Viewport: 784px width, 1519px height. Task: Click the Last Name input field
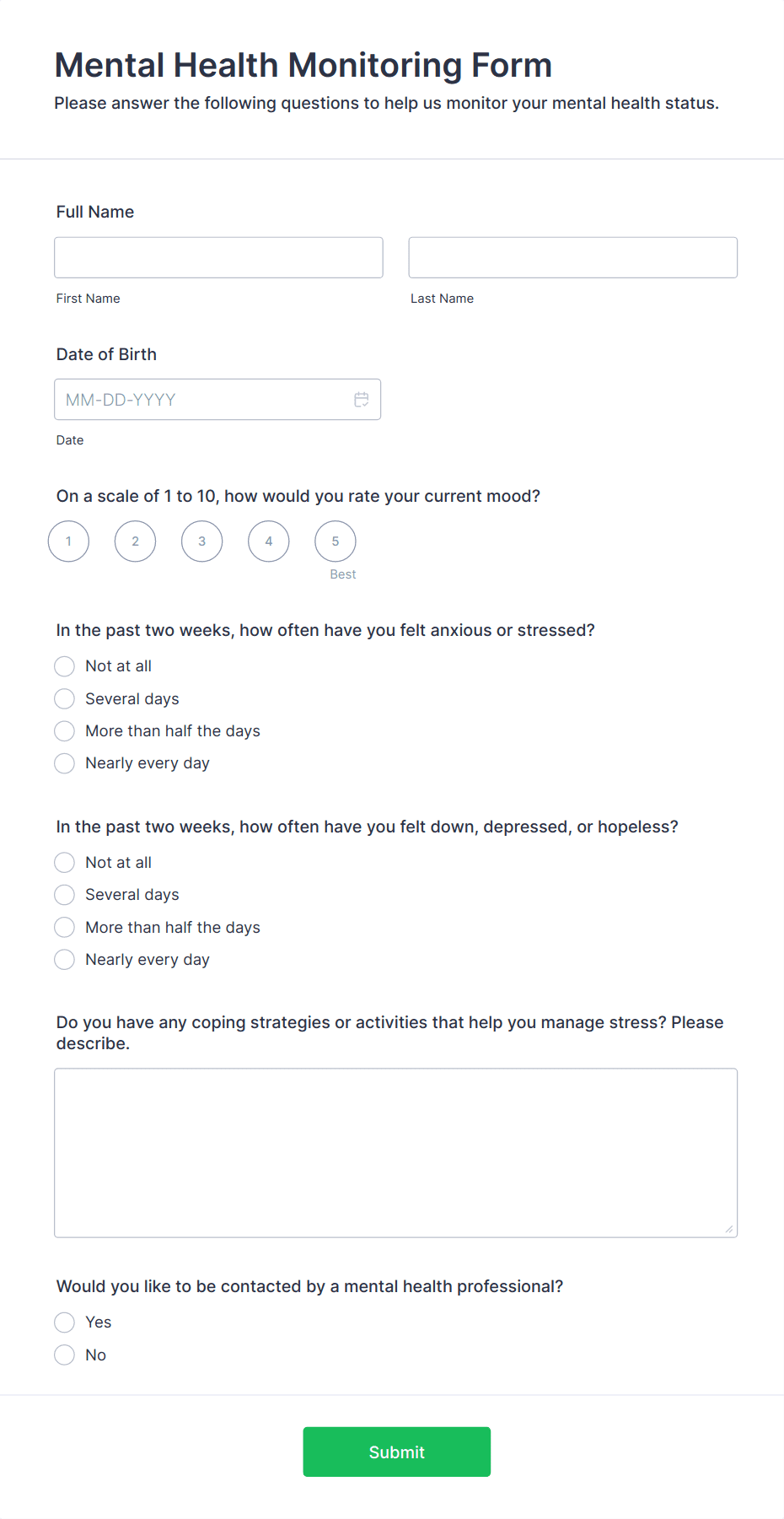(x=573, y=257)
